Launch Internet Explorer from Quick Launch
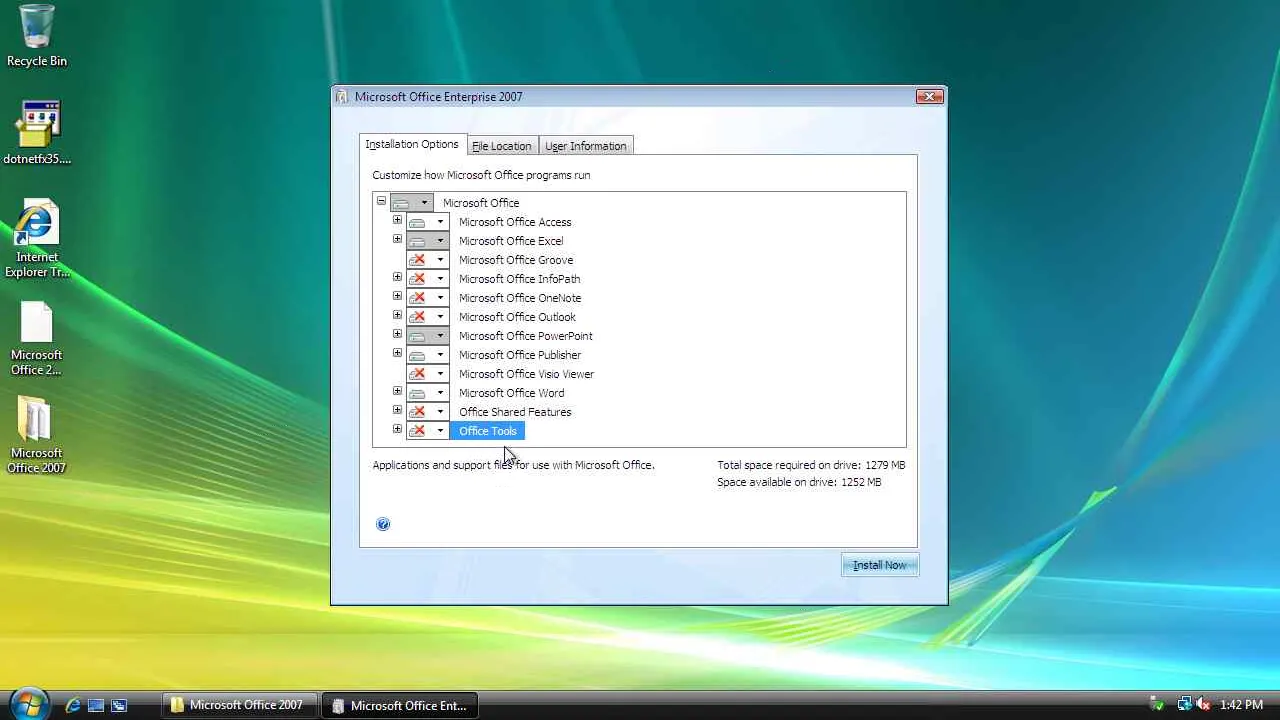1280x720 pixels. pyautogui.click(x=73, y=705)
